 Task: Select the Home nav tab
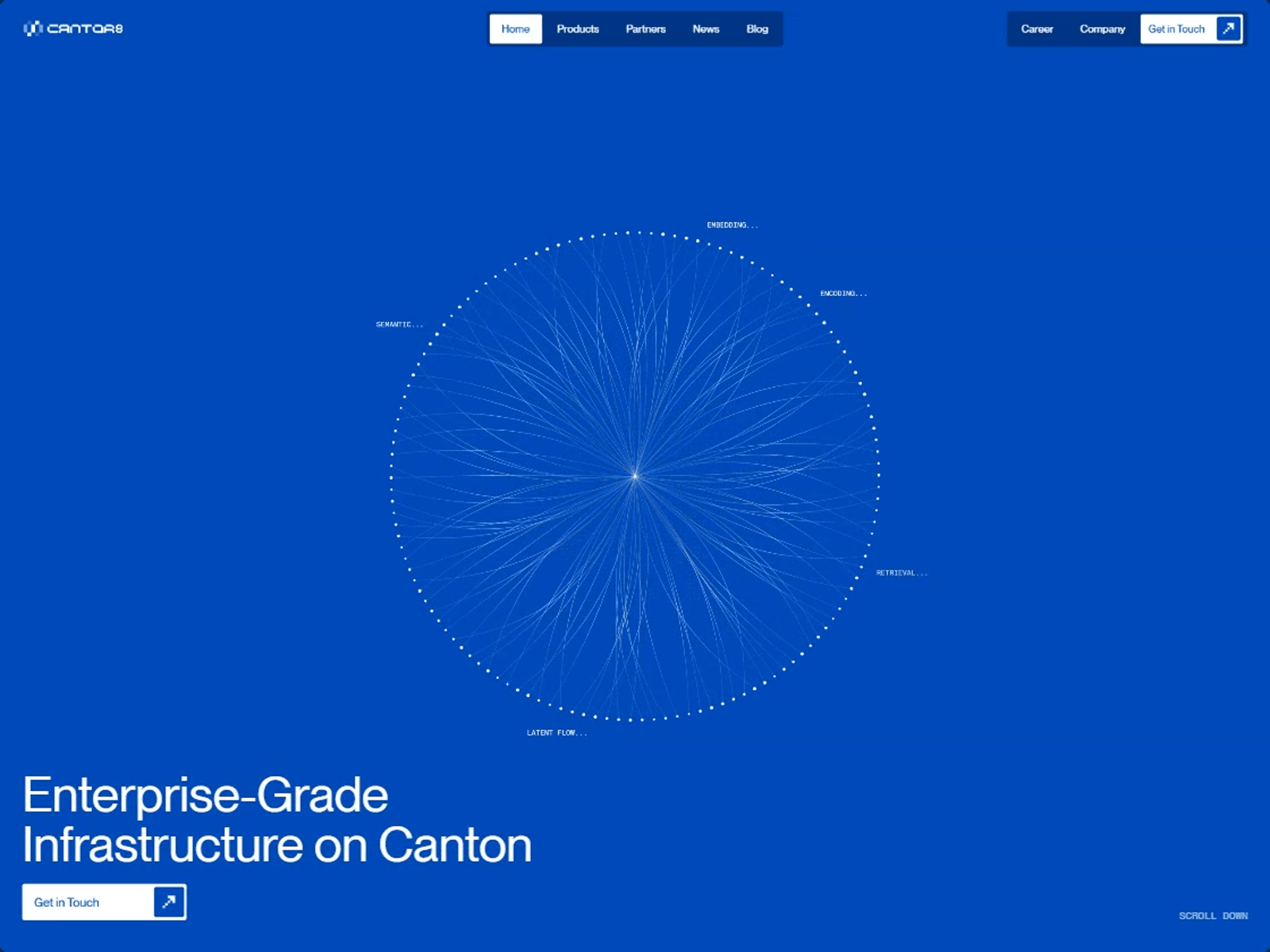tap(515, 29)
